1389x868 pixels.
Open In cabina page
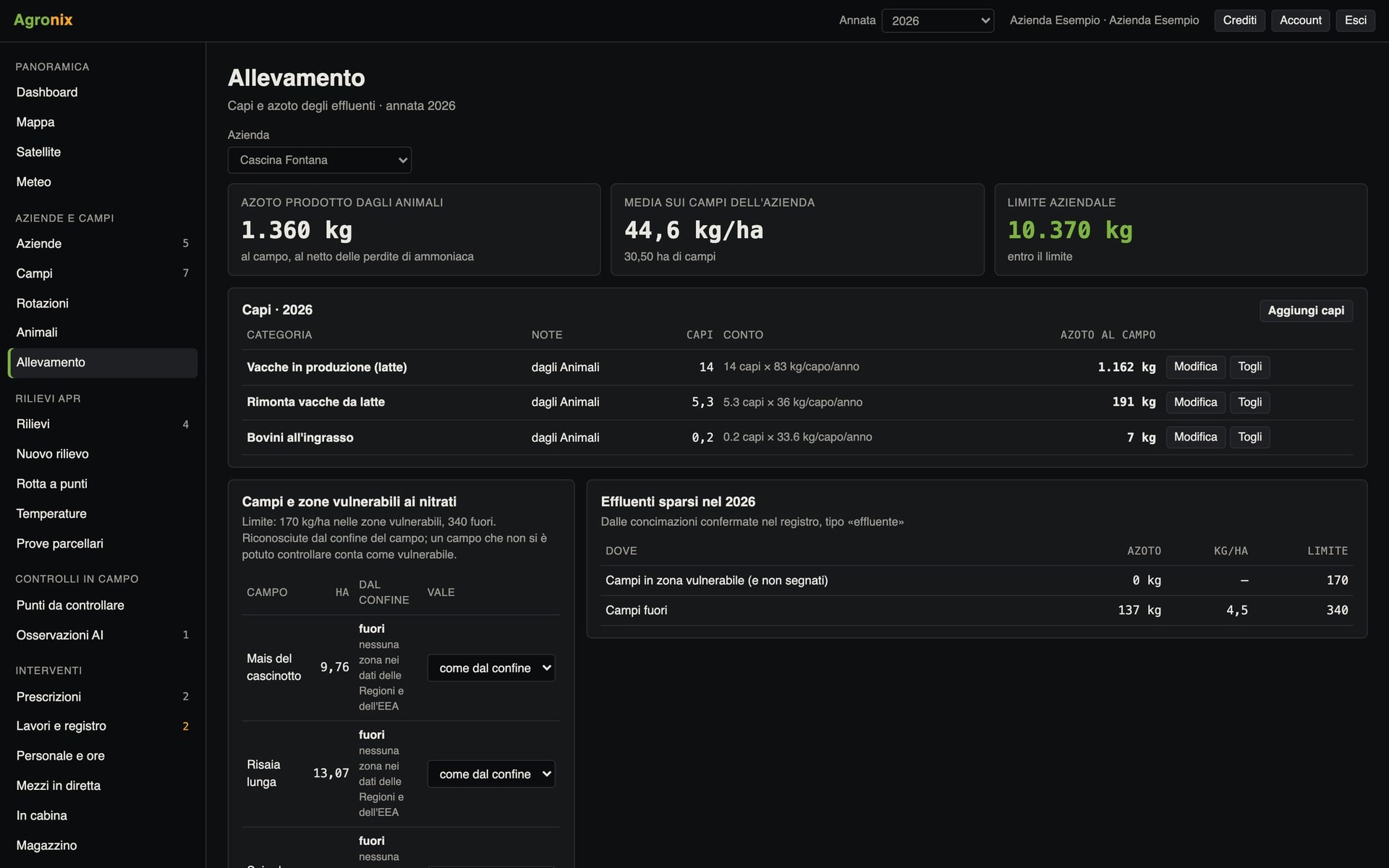103,815
